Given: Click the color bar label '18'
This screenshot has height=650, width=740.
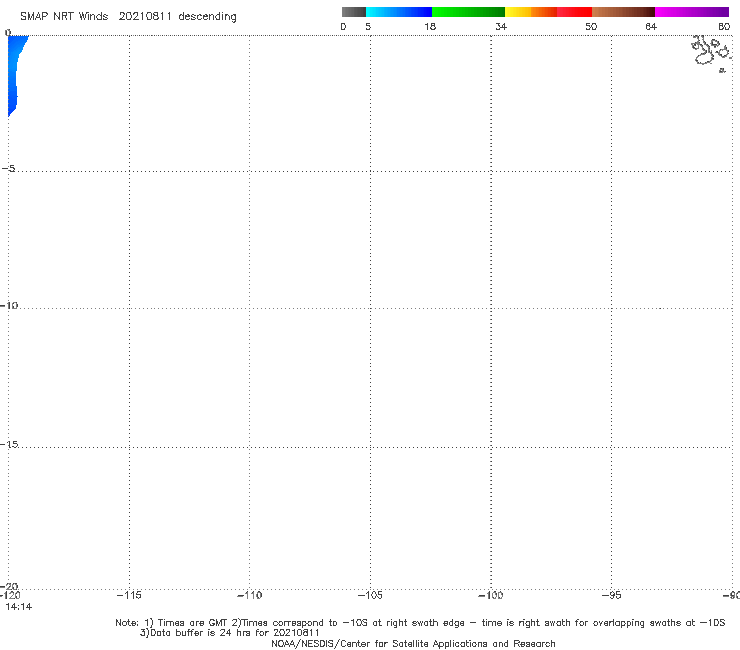Looking at the screenshot, I should (x=430, y=27).
